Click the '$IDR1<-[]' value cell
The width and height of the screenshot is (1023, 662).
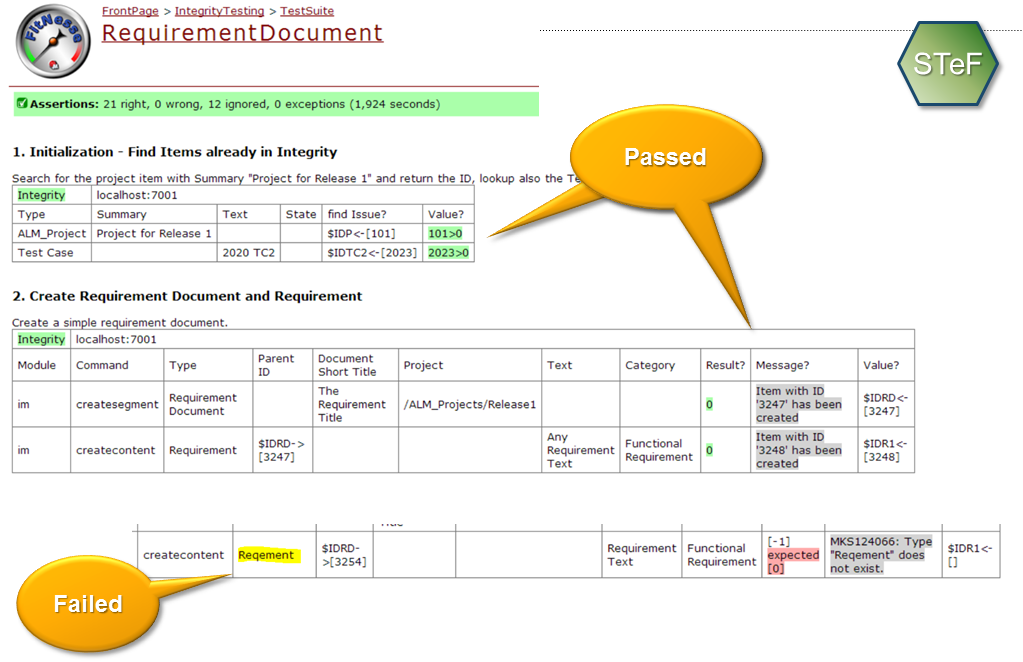[x=971, y=555]
